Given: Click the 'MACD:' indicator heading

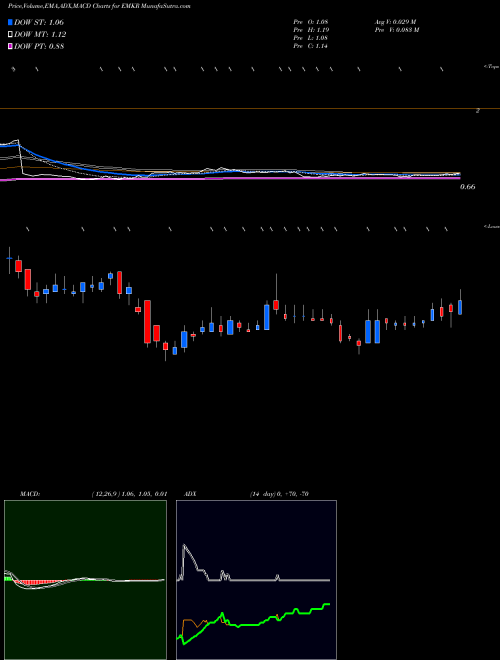Looking at the screenshot, I should (x=30, y=494).
